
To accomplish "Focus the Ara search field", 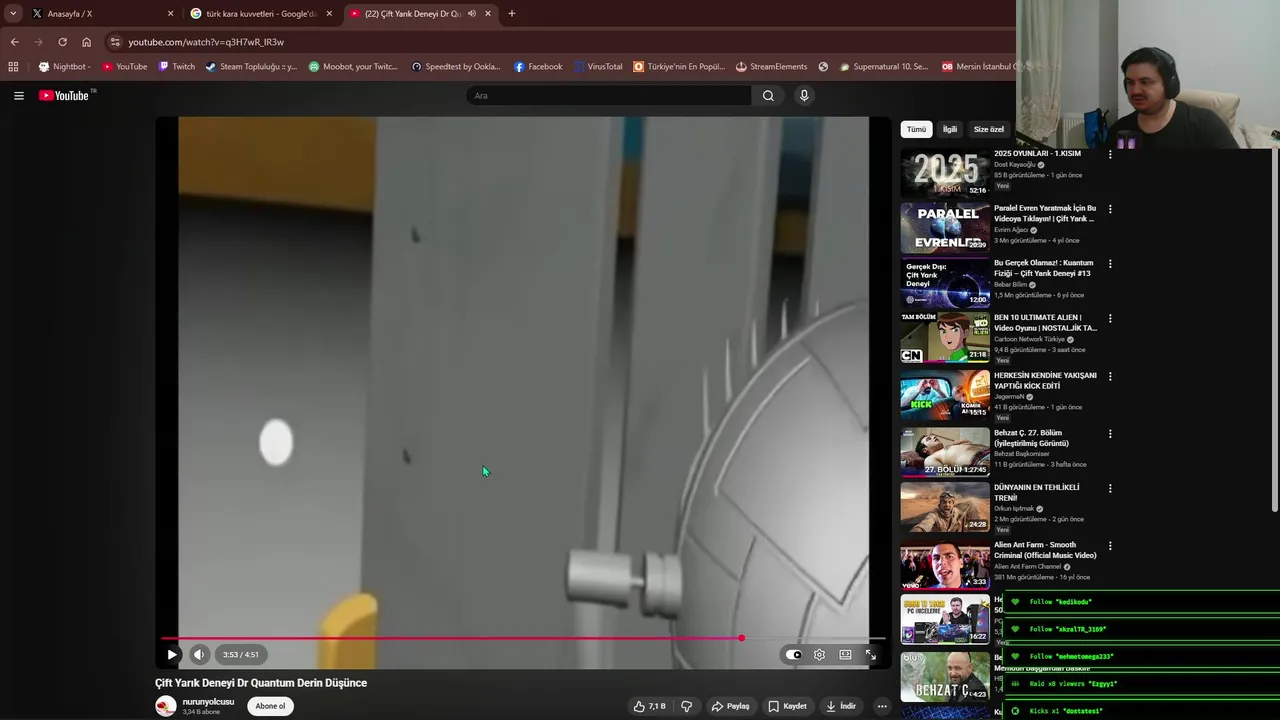I will coord(608,96).
